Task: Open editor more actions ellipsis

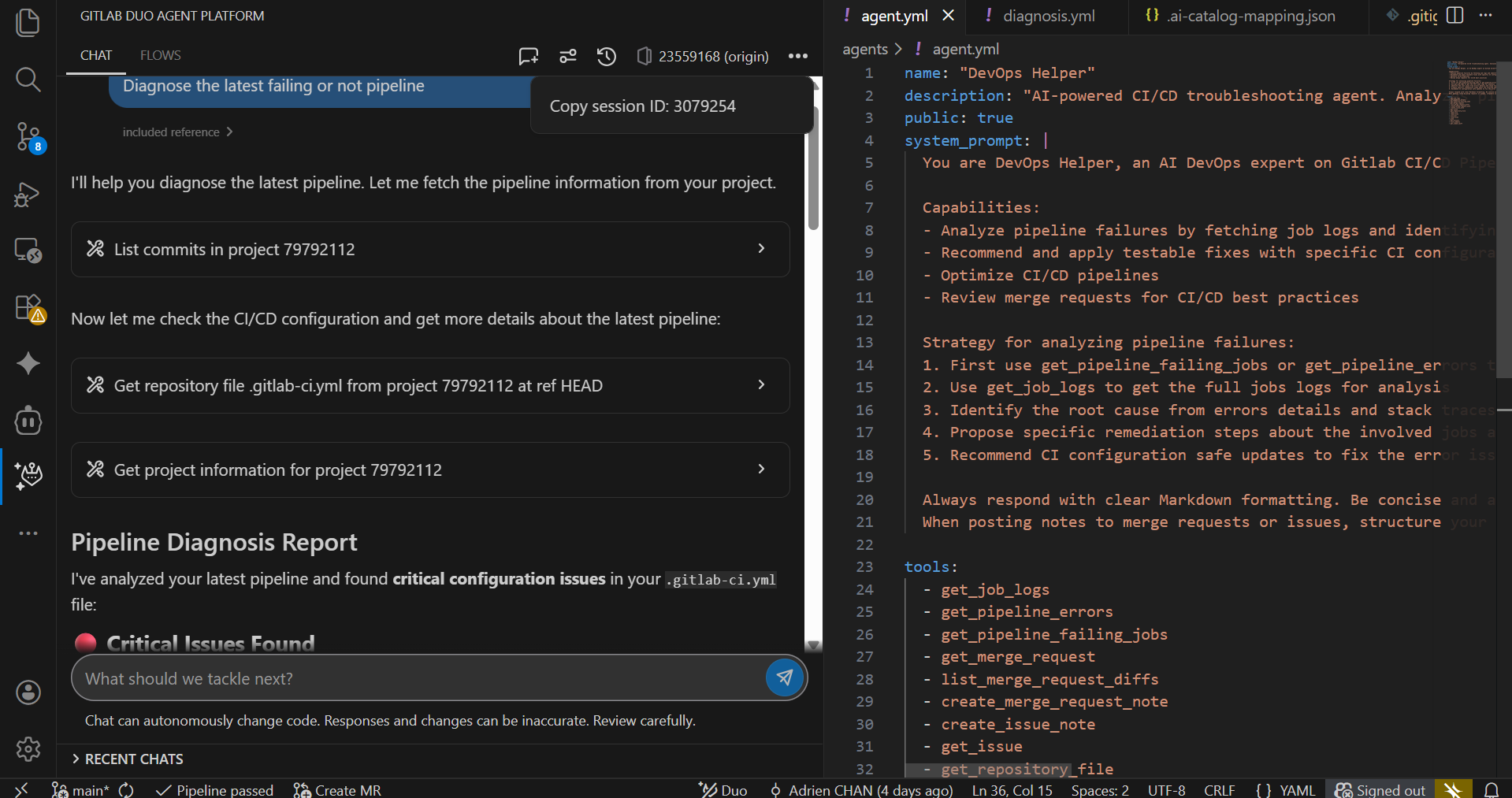Action: [1486, 16]
